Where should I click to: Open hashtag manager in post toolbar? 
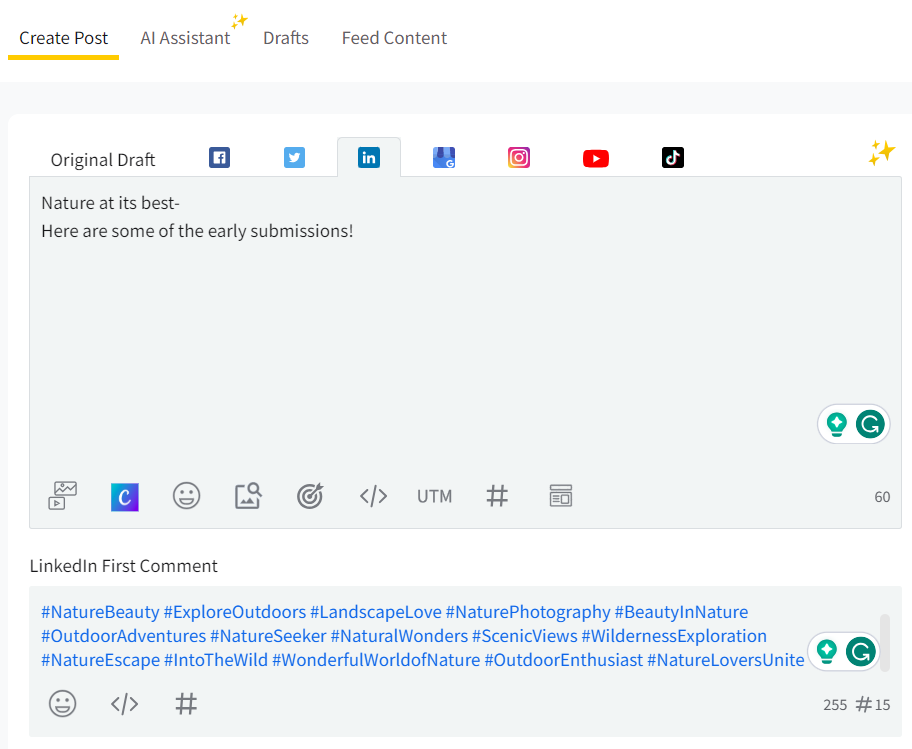click(x=497, y=496)
